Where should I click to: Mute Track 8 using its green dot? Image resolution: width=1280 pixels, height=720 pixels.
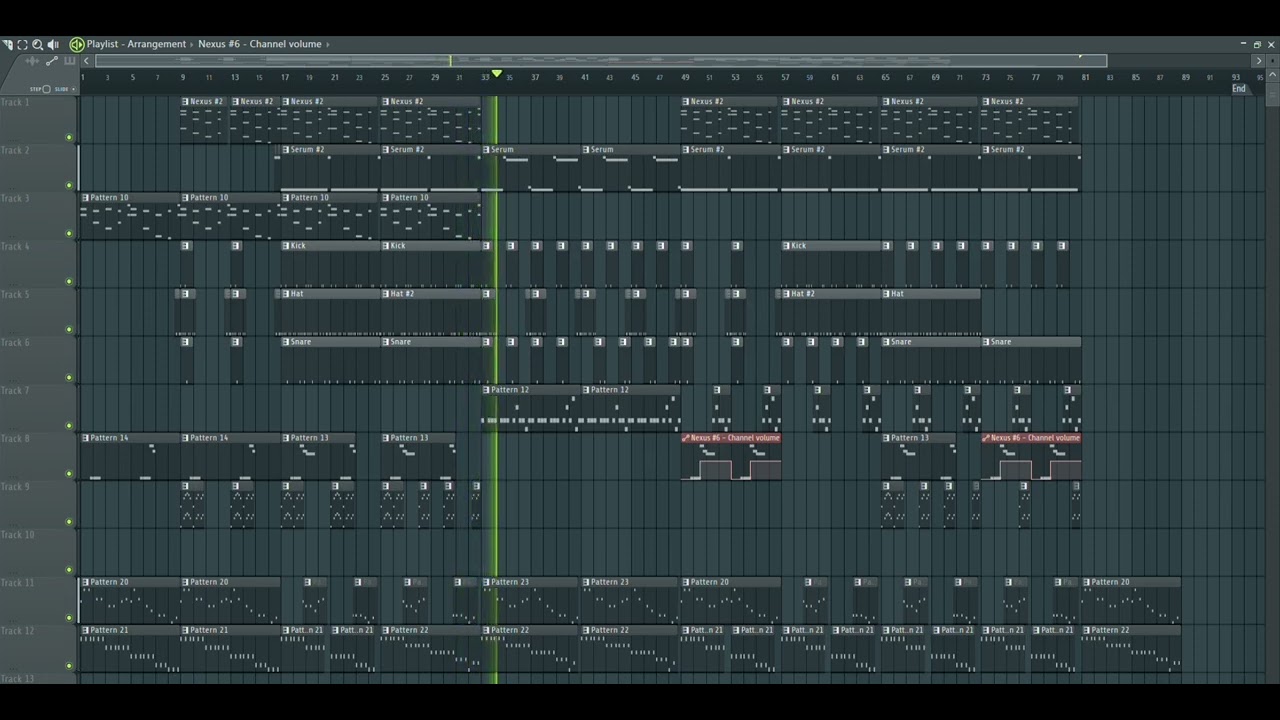69,473
